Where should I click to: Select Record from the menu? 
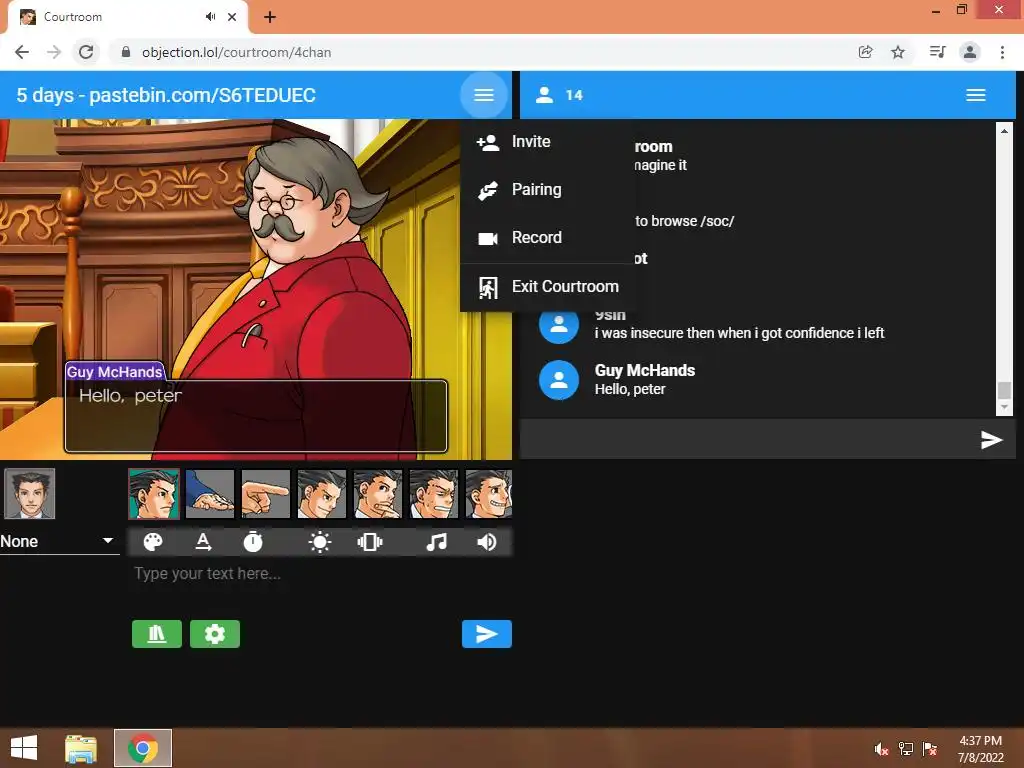(547, 238)
